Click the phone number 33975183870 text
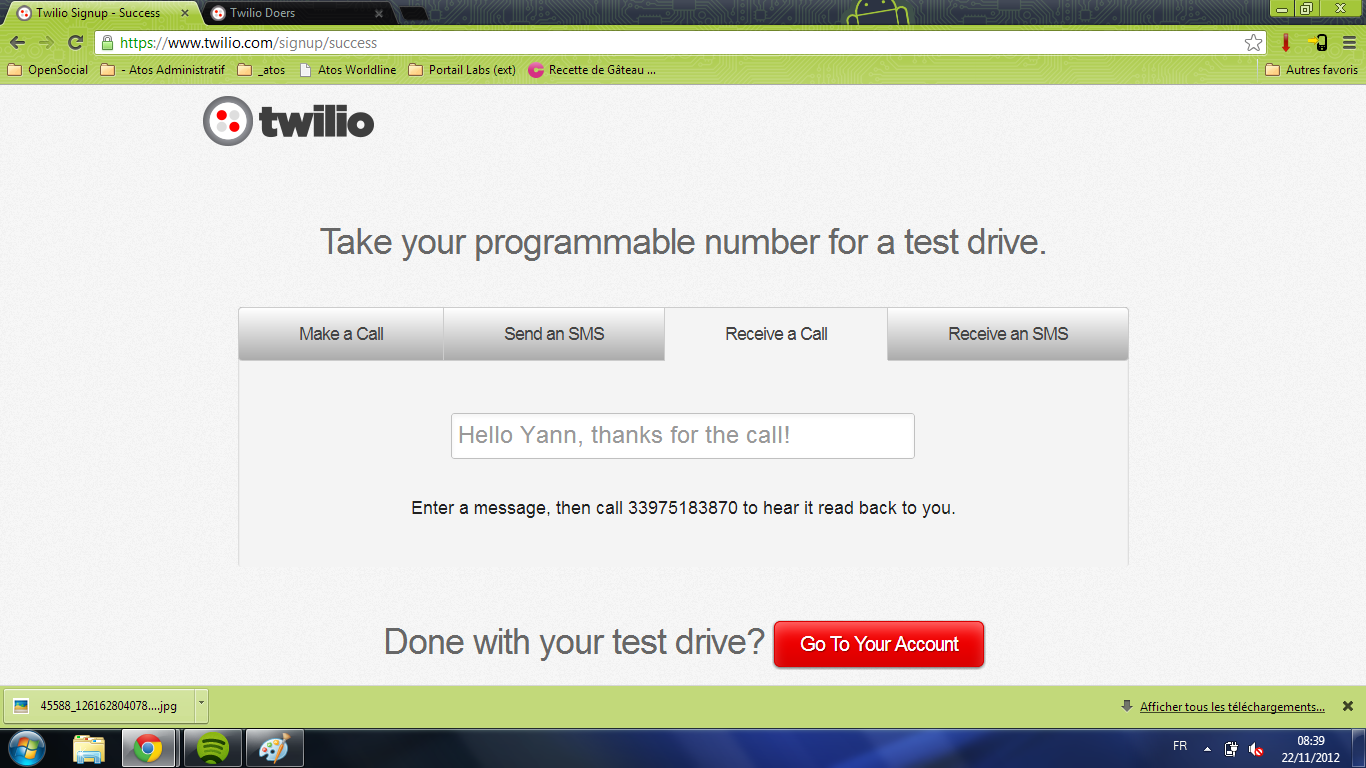This screenshot has width=1366, height=768. (x=683, y=508)
